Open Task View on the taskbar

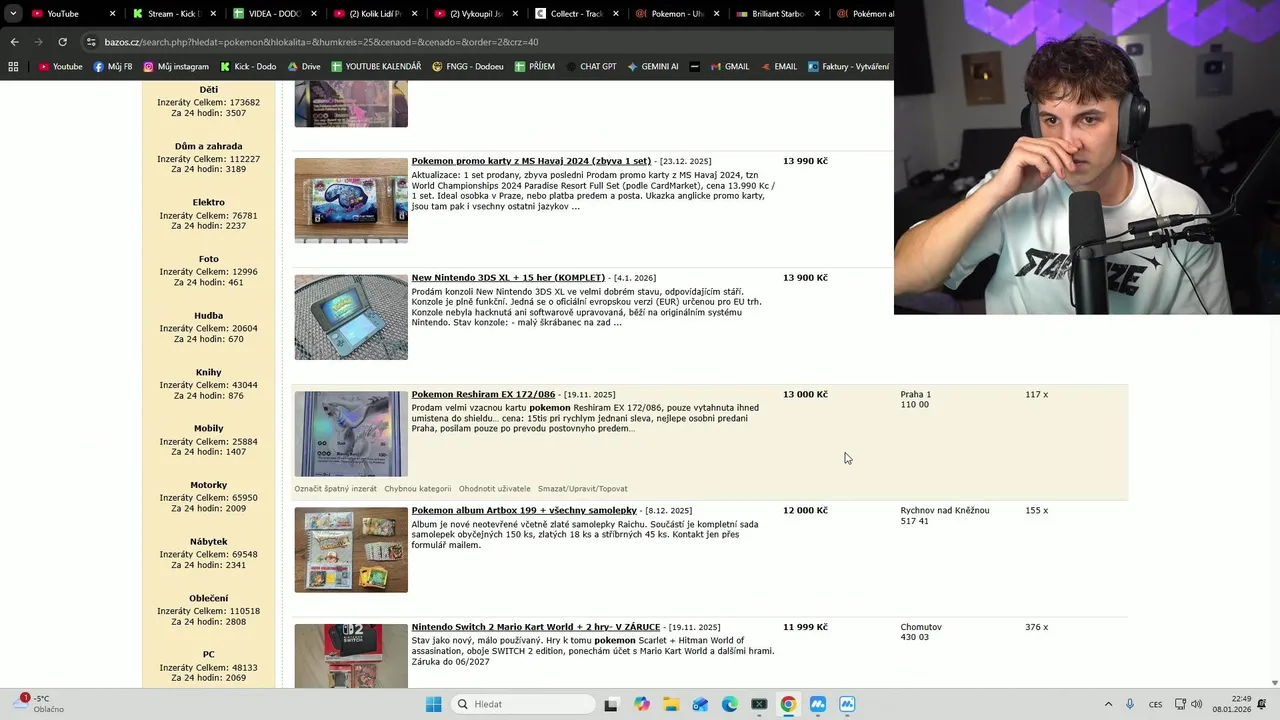(x=611, y=704)
